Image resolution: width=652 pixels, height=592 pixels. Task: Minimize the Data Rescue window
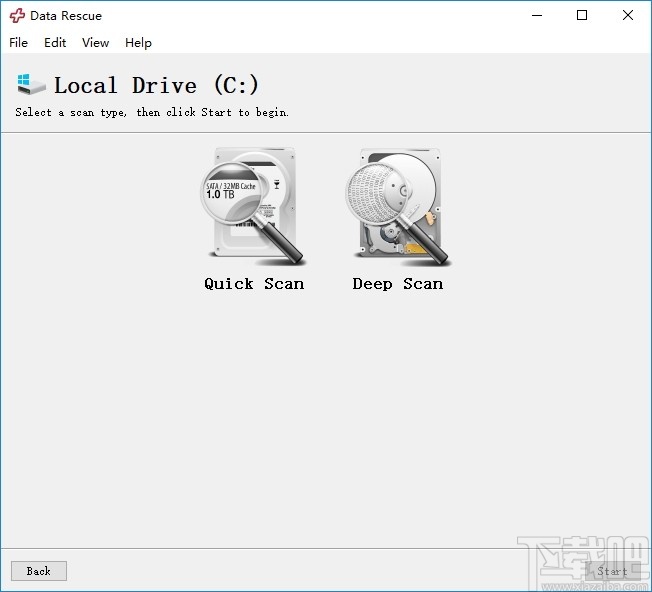[537, 15]
